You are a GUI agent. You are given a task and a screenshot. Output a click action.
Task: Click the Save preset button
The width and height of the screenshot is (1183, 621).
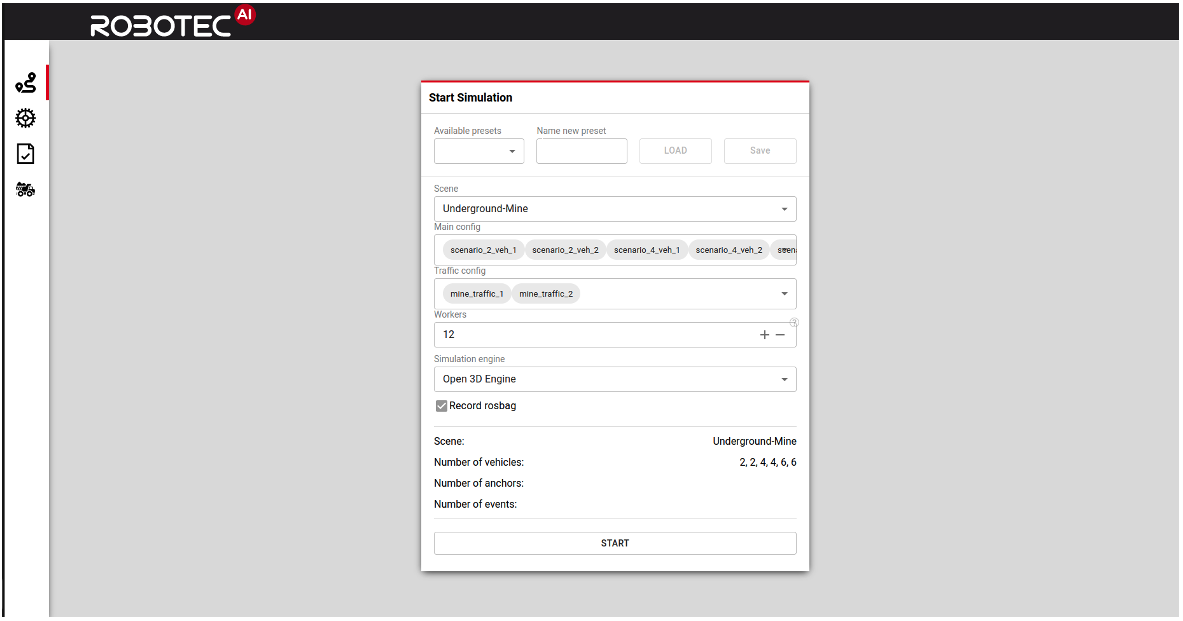760,150
